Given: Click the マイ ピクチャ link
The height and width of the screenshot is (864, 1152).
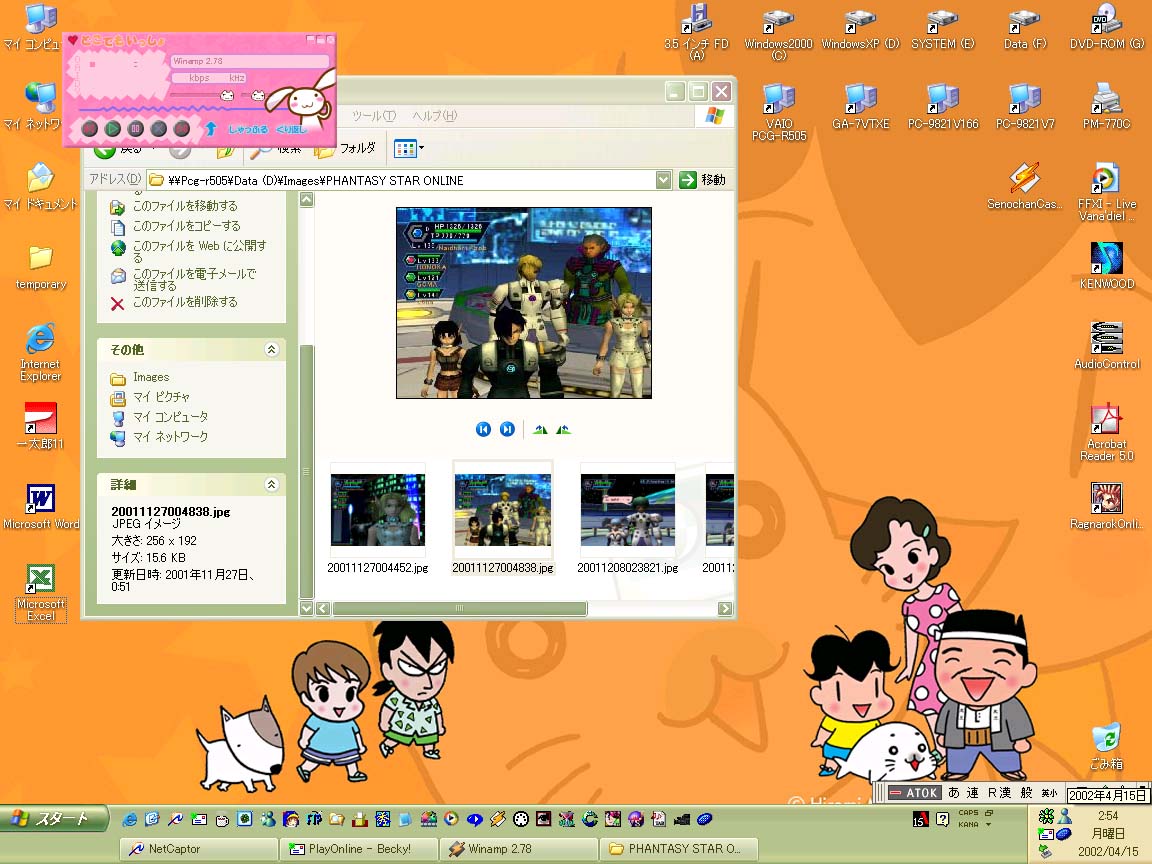Looking at the screenshot, I should point(160,397).
